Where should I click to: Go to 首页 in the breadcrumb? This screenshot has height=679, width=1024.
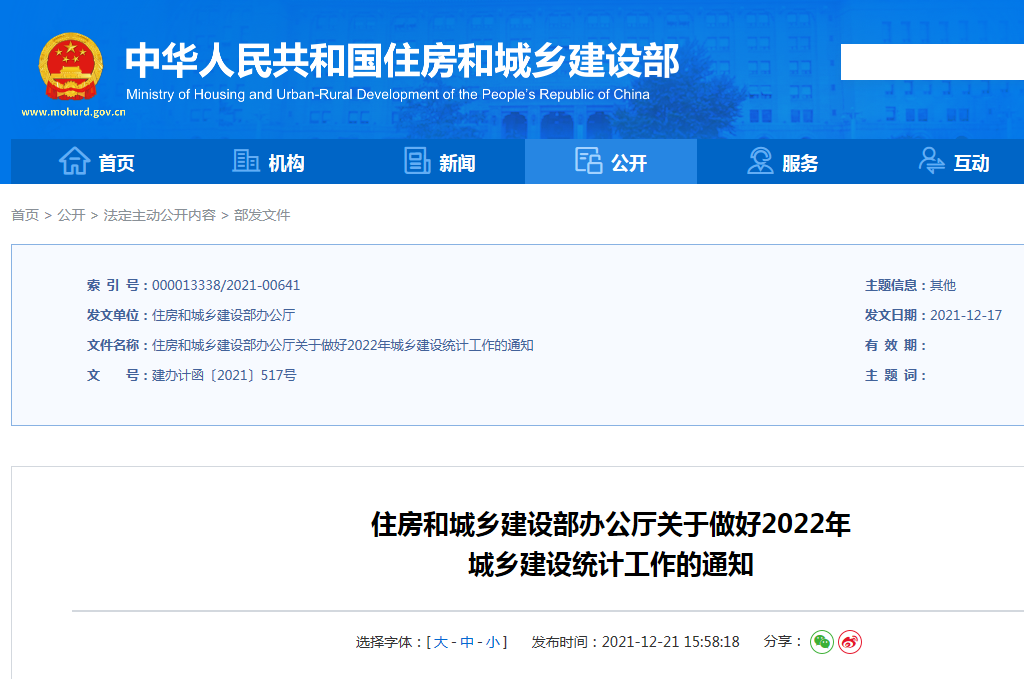click(x=25, y=215)
